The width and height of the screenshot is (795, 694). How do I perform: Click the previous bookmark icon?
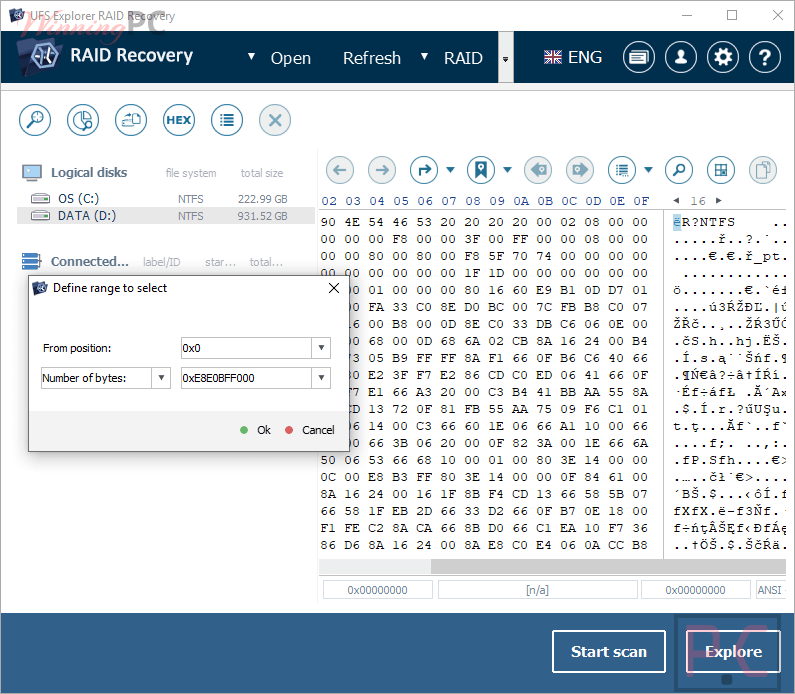coord(538,170)
